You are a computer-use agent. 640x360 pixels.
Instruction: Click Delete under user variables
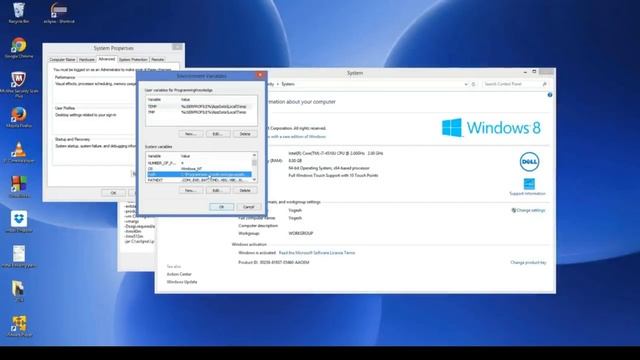pos(245,134)
